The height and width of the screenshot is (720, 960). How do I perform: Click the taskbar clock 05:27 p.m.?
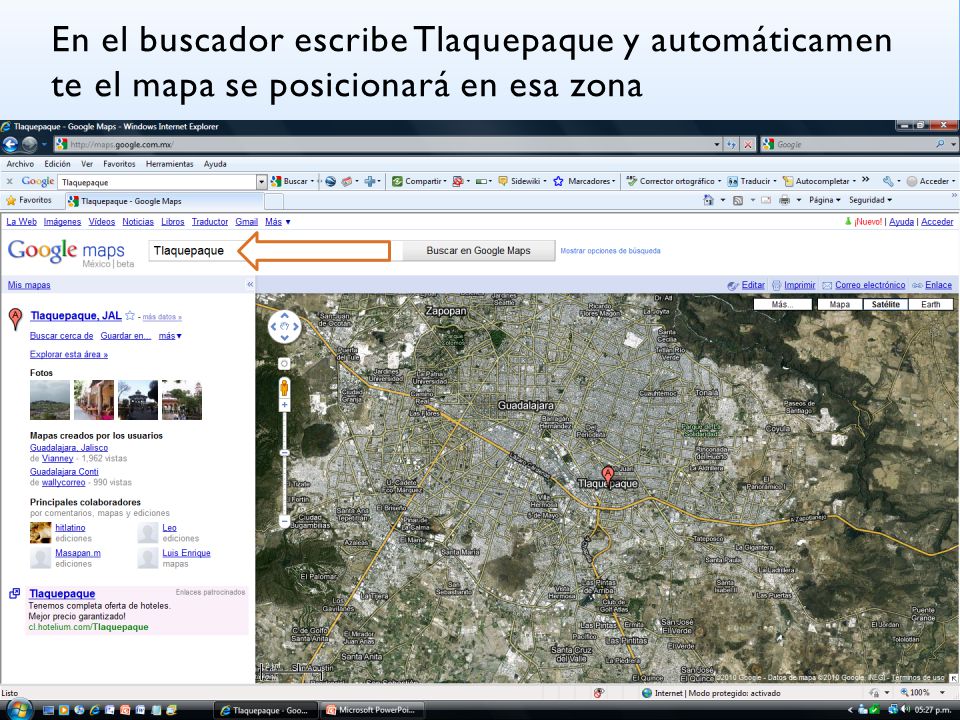[x=932, y=710]
